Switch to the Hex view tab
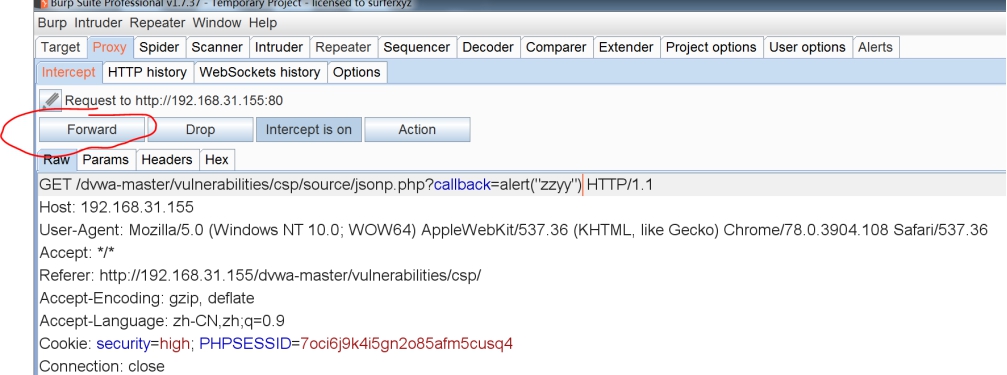The image size is (1007, 375). 216,160
